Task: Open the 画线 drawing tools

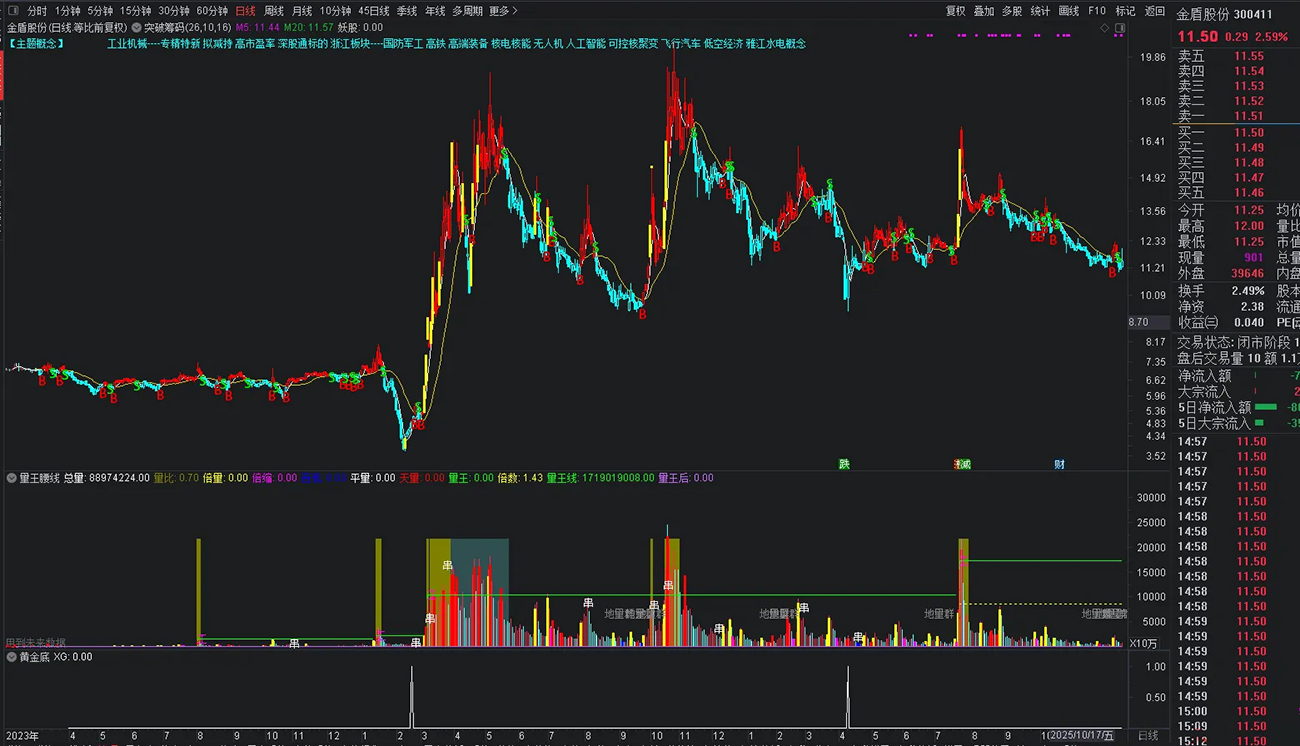Action: [x=1069, y=11]
